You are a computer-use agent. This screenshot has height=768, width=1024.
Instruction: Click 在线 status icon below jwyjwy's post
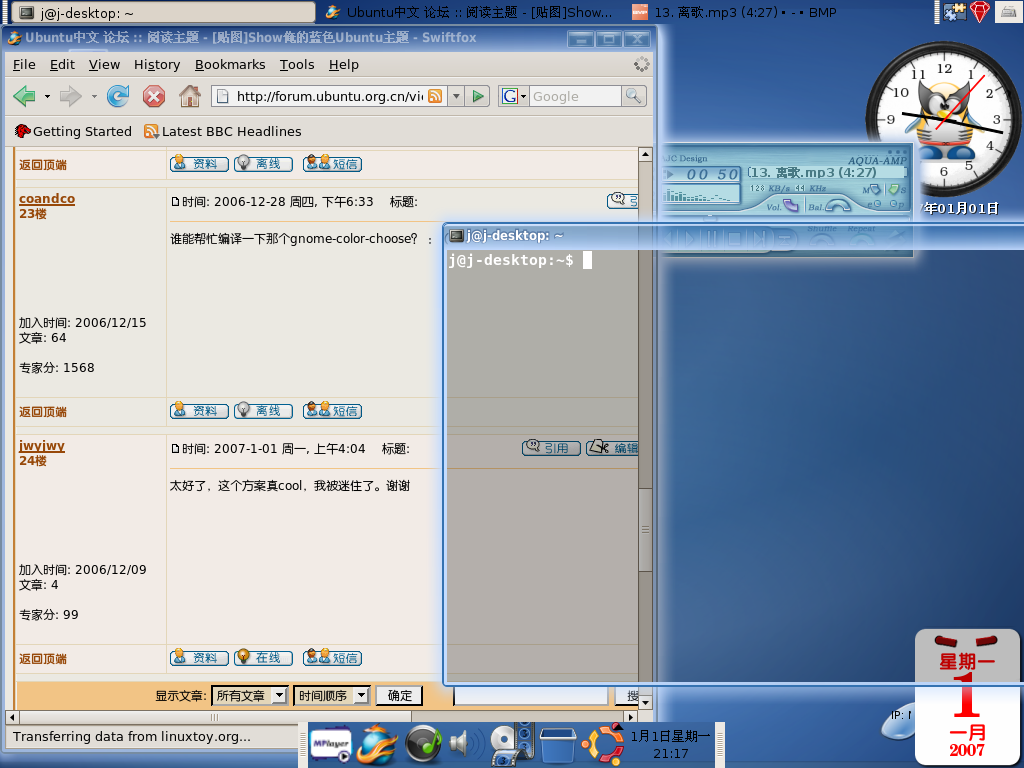(x=263, y=658)
